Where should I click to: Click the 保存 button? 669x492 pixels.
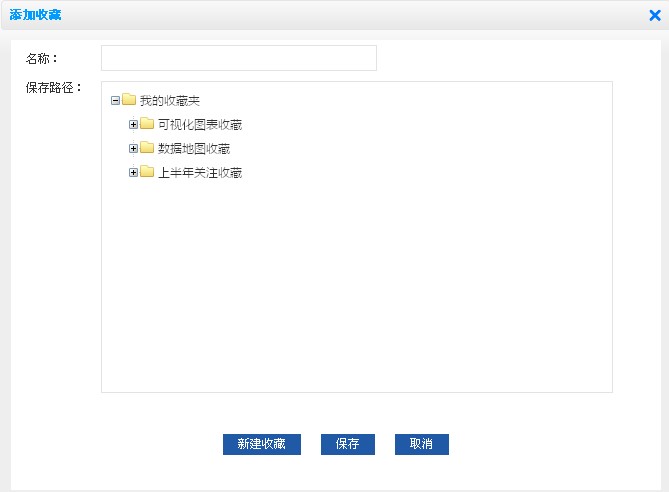point(348,444)
